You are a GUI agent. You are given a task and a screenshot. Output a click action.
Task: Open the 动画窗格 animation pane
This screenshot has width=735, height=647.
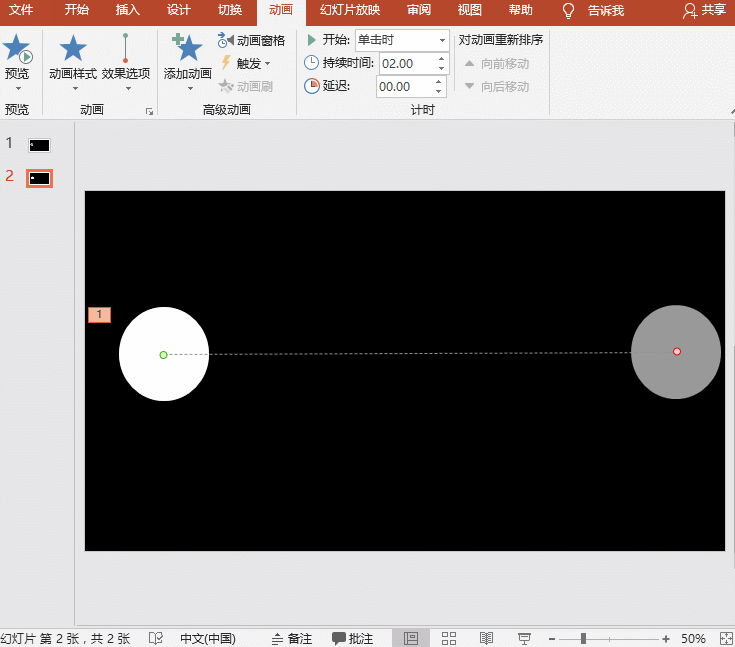[x=252, y=41]
